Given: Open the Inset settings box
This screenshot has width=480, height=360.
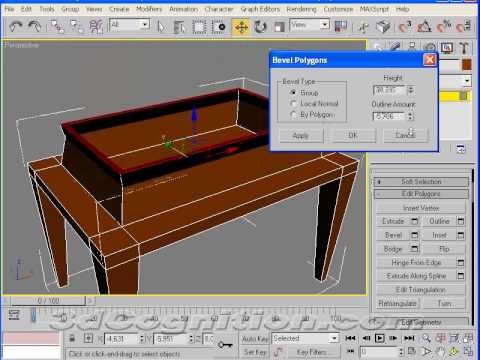Looking at the screenshot, I should [461, 235].
